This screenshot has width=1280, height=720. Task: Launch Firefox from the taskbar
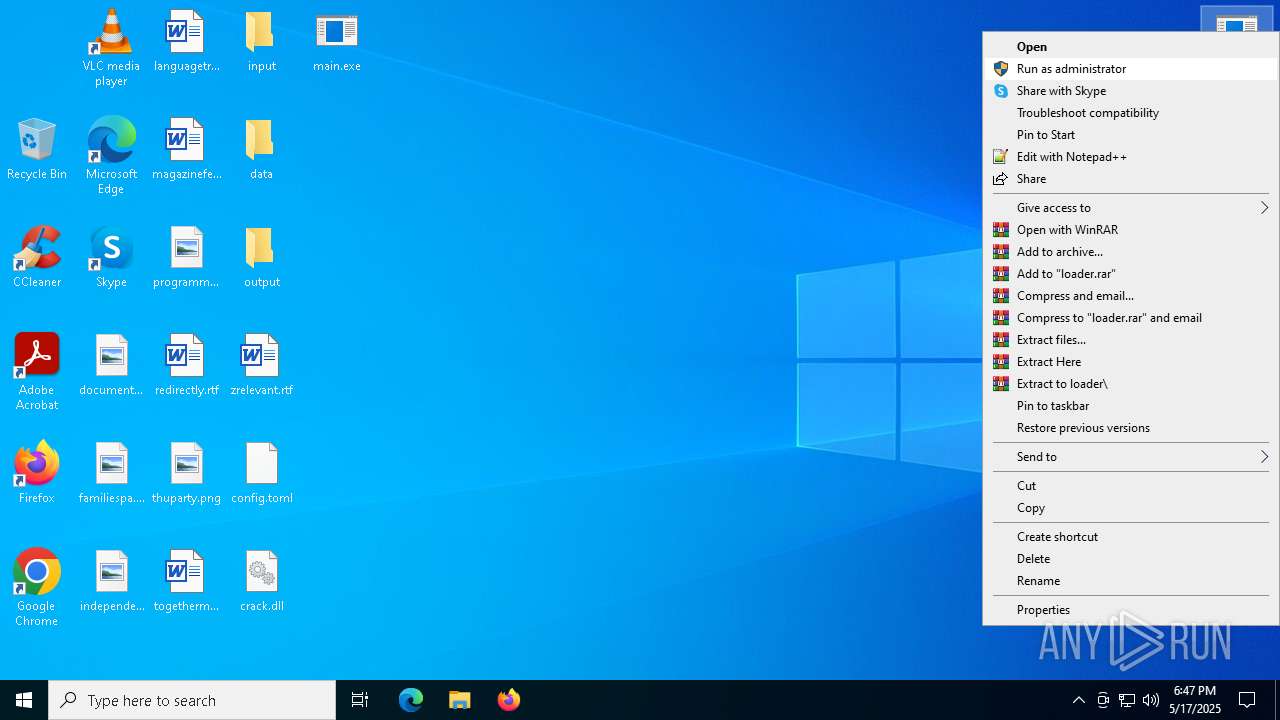(508, 700)
